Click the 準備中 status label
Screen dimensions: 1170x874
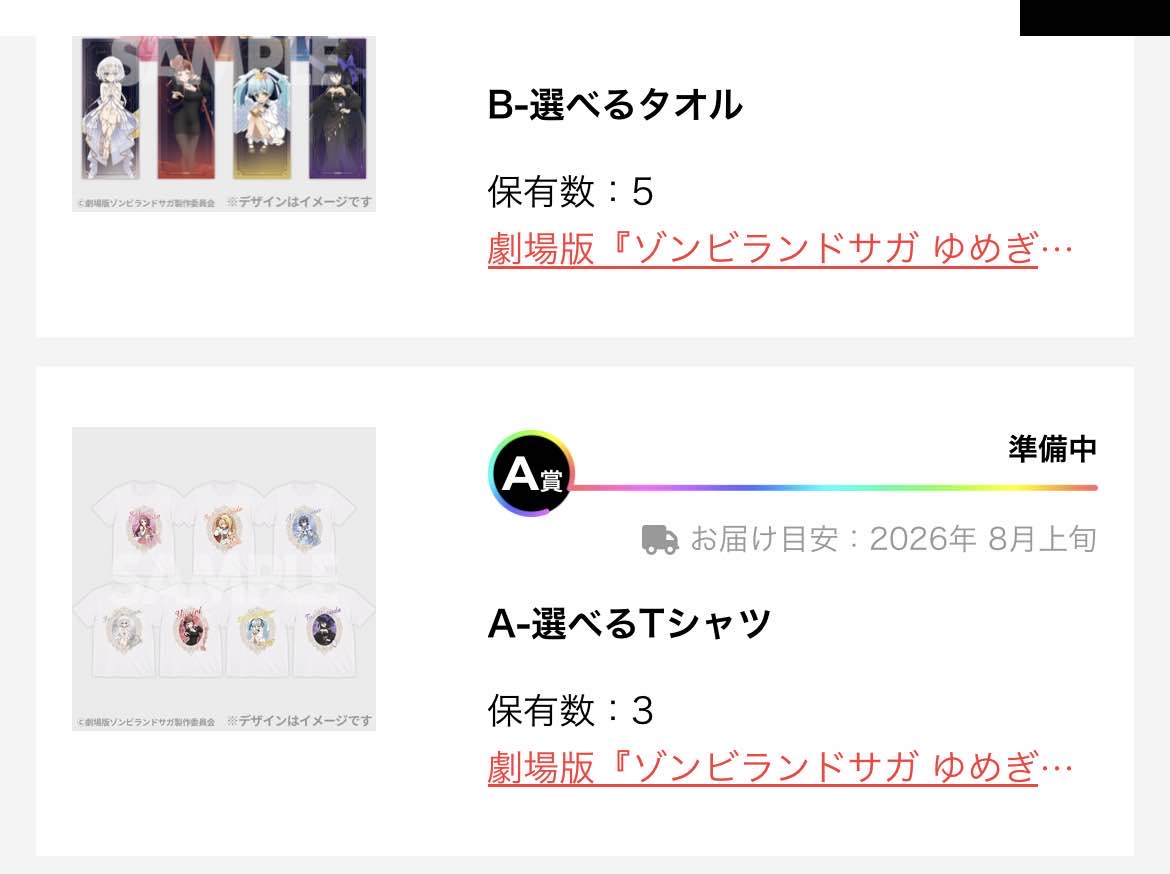pyautogui.click(x=1052, y=449)
